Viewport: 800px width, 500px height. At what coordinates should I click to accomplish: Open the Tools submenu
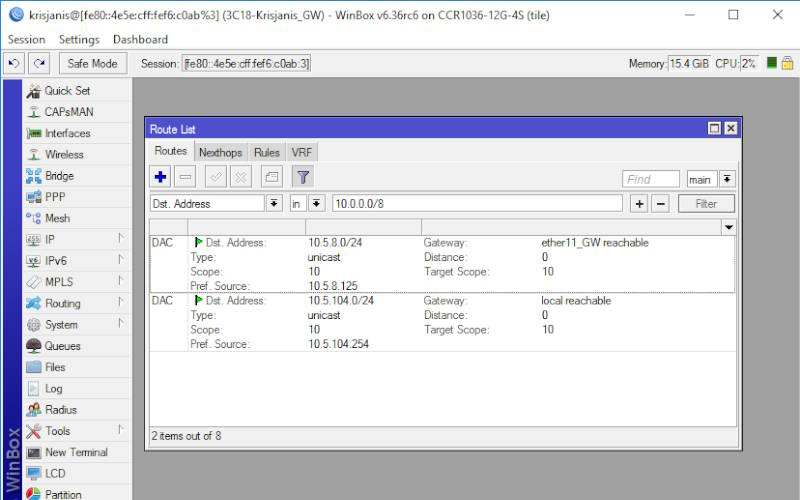click(x=78, y=431)
